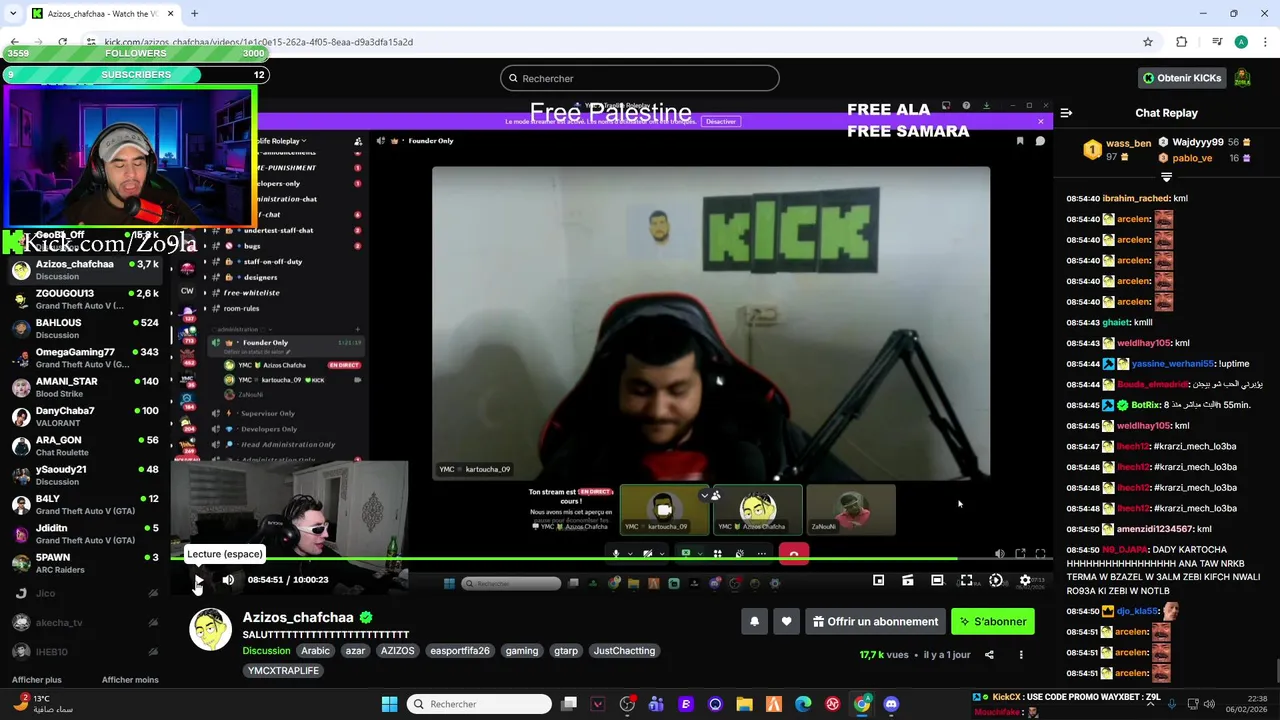
Task: Click Offrir un abonnement
Action: coord(875,622)
